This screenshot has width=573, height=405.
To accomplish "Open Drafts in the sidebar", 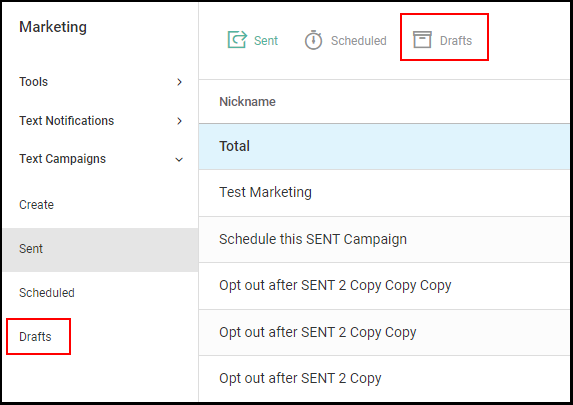I will tap(35, 337).
